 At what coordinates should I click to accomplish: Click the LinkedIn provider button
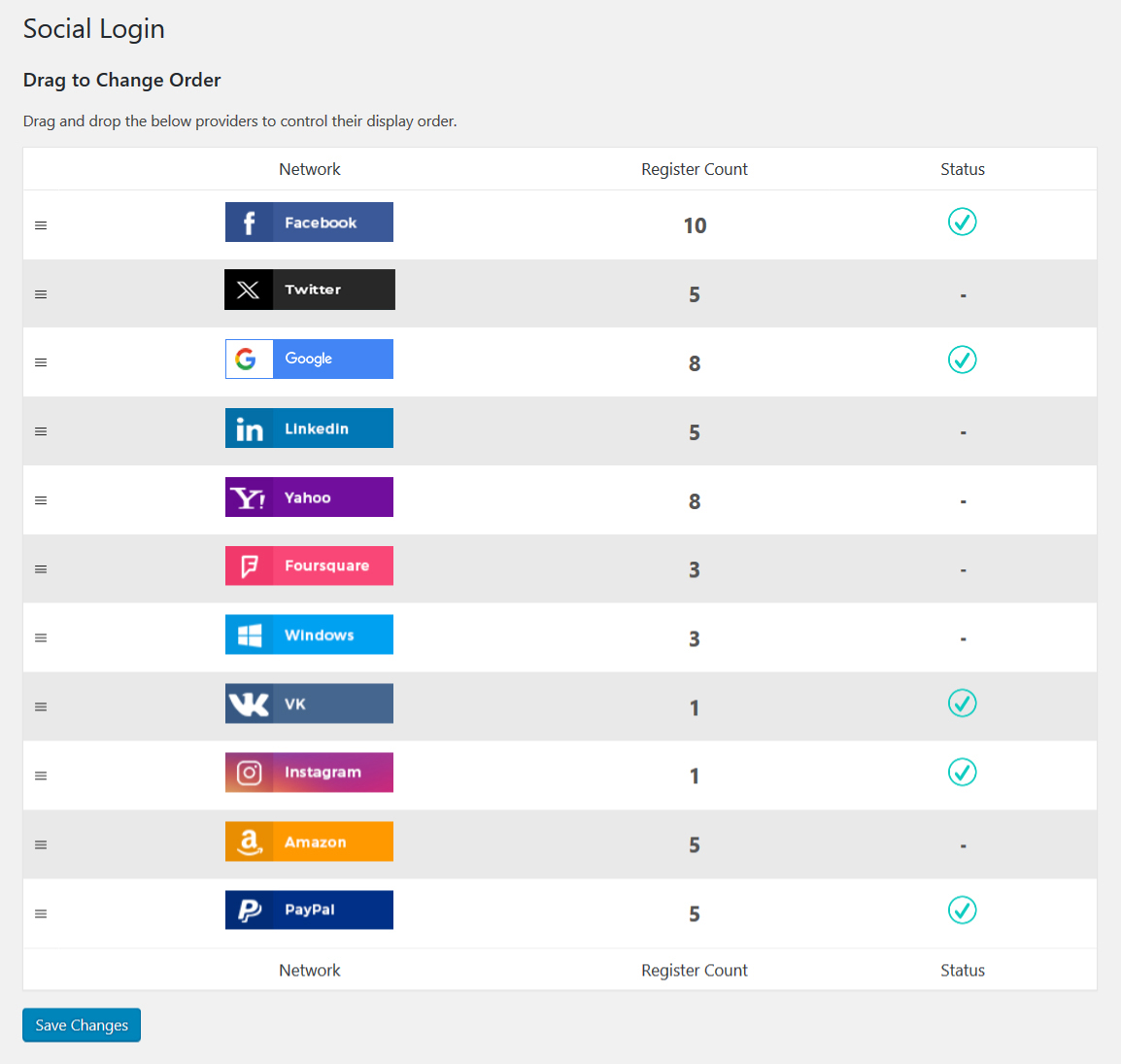pos(309,428)
